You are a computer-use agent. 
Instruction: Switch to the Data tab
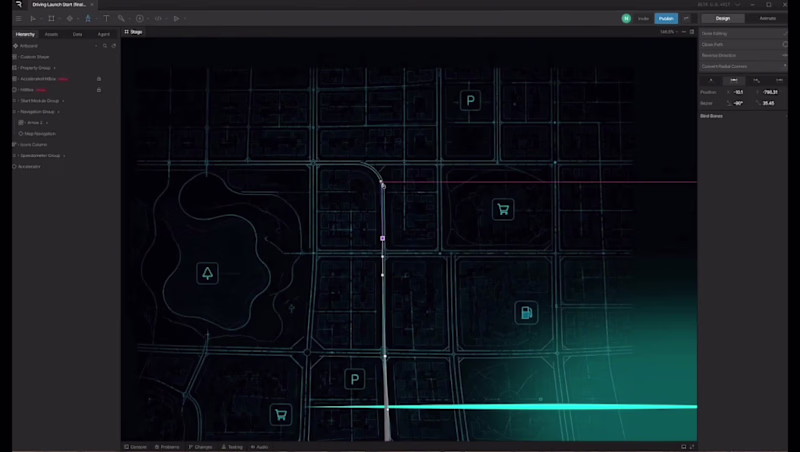(78, 34)
